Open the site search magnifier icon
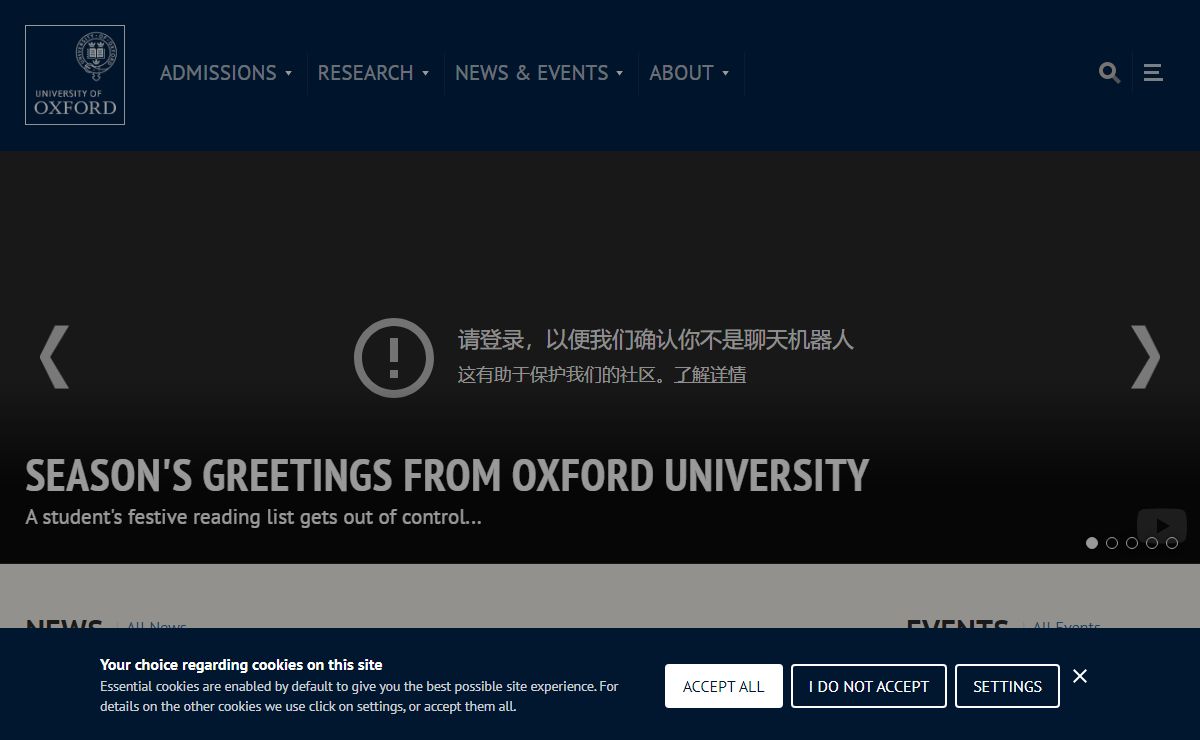The height and width of the screenshot is (740, 1200). click(x=1109, y=72)
